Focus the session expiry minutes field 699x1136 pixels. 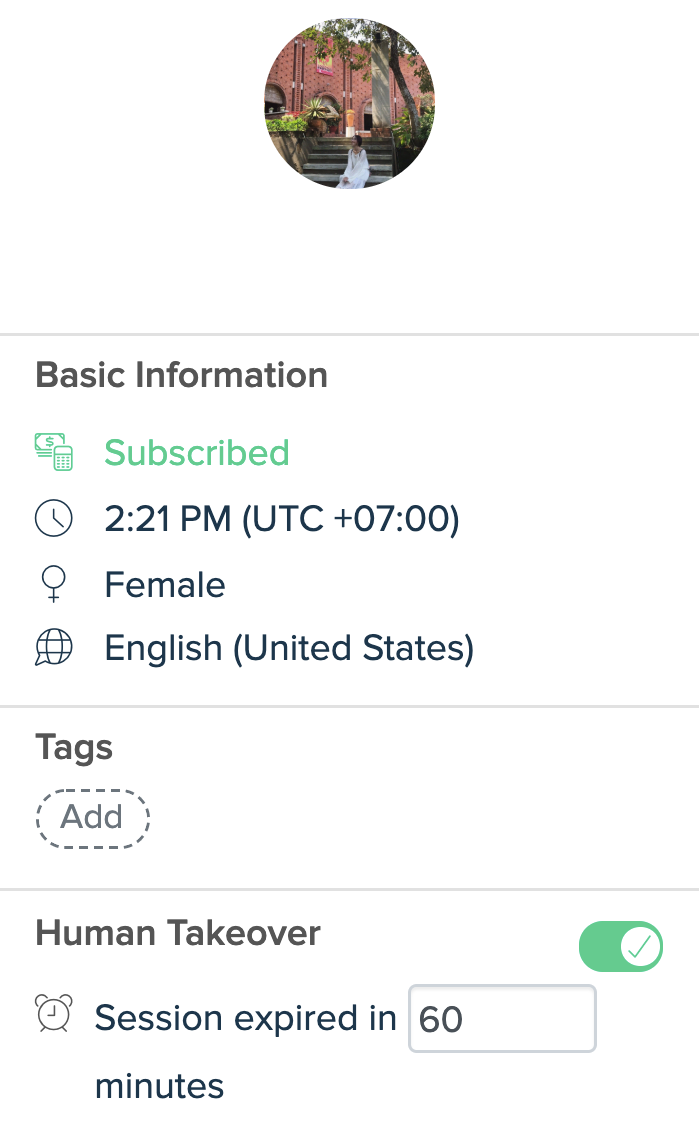coord(502,1018)
